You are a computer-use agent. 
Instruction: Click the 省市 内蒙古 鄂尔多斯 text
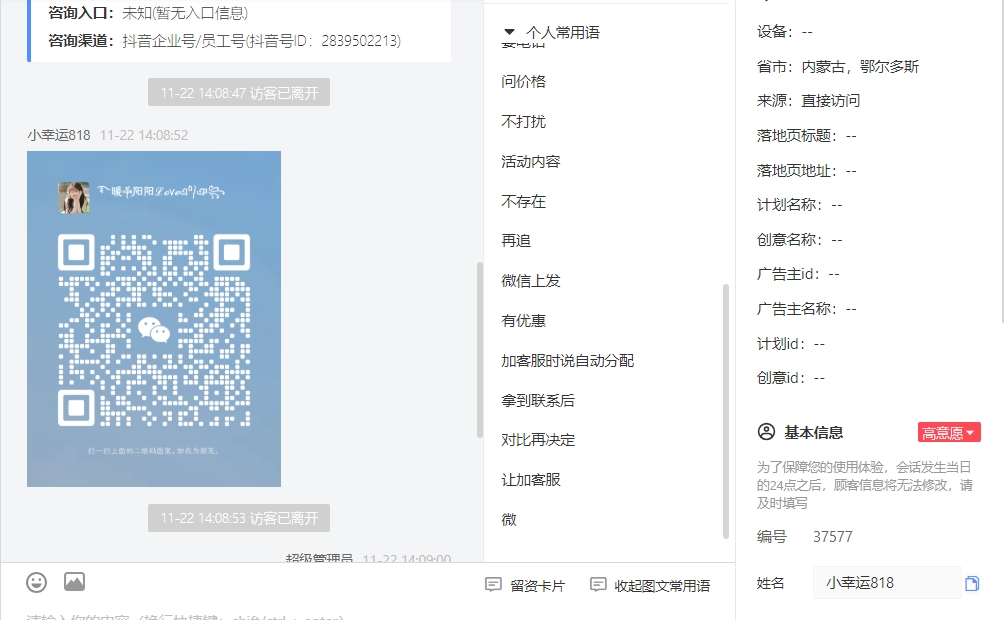click(x=838, y=67)
